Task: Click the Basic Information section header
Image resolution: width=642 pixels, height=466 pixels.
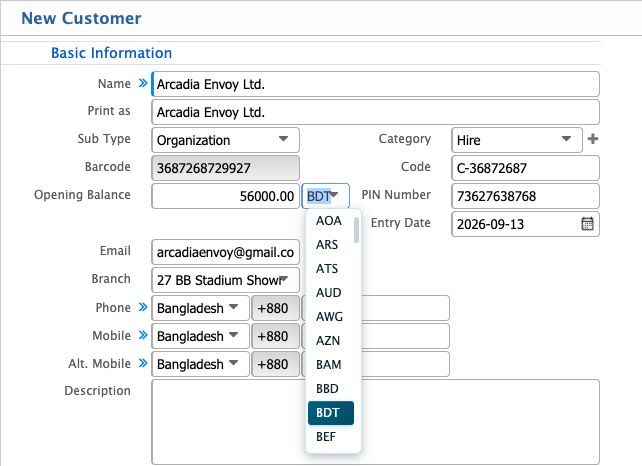Action: pos(111,53)
